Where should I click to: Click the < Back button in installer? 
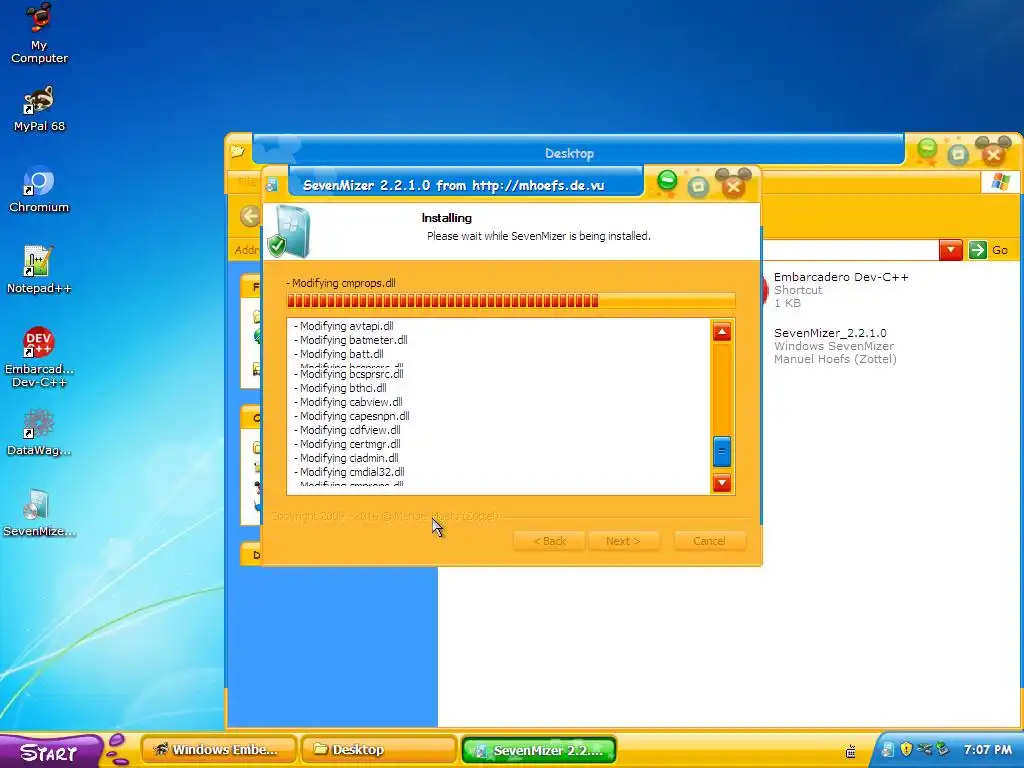[549, 541]
